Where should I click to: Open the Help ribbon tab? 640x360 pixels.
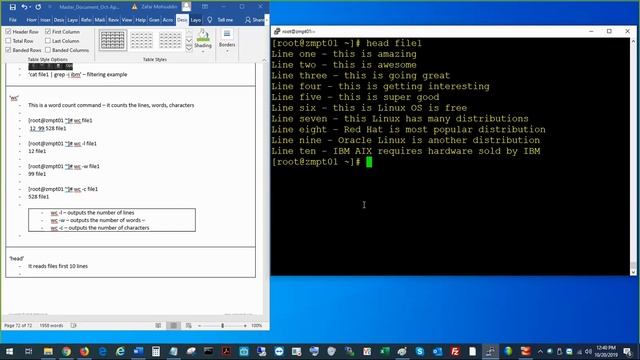click(140, 20)
